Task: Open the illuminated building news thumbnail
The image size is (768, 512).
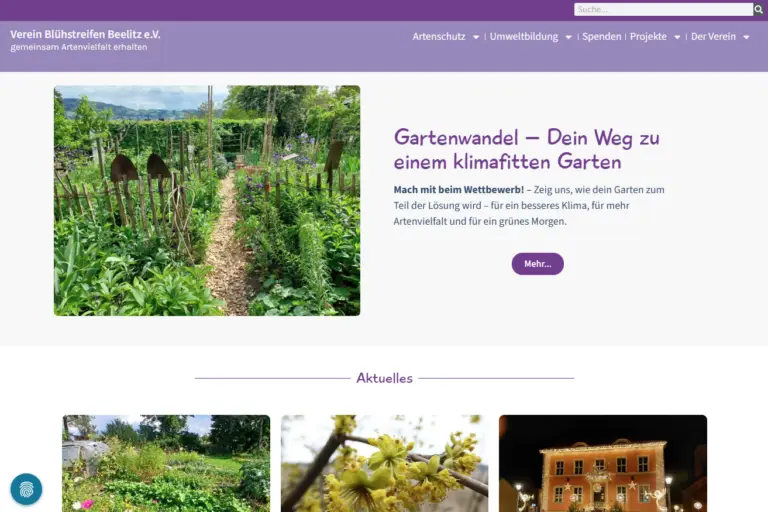Action: pos(602,463)
